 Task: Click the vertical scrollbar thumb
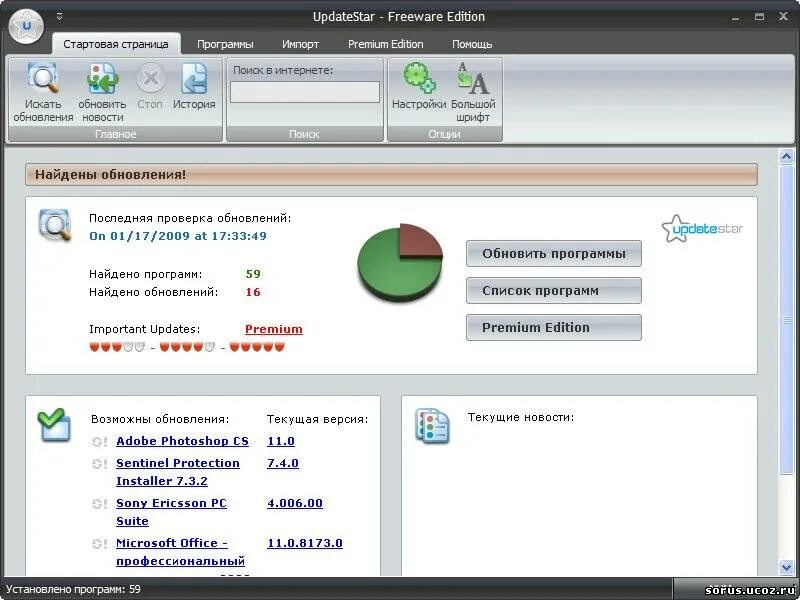click(x=786, y=320)
